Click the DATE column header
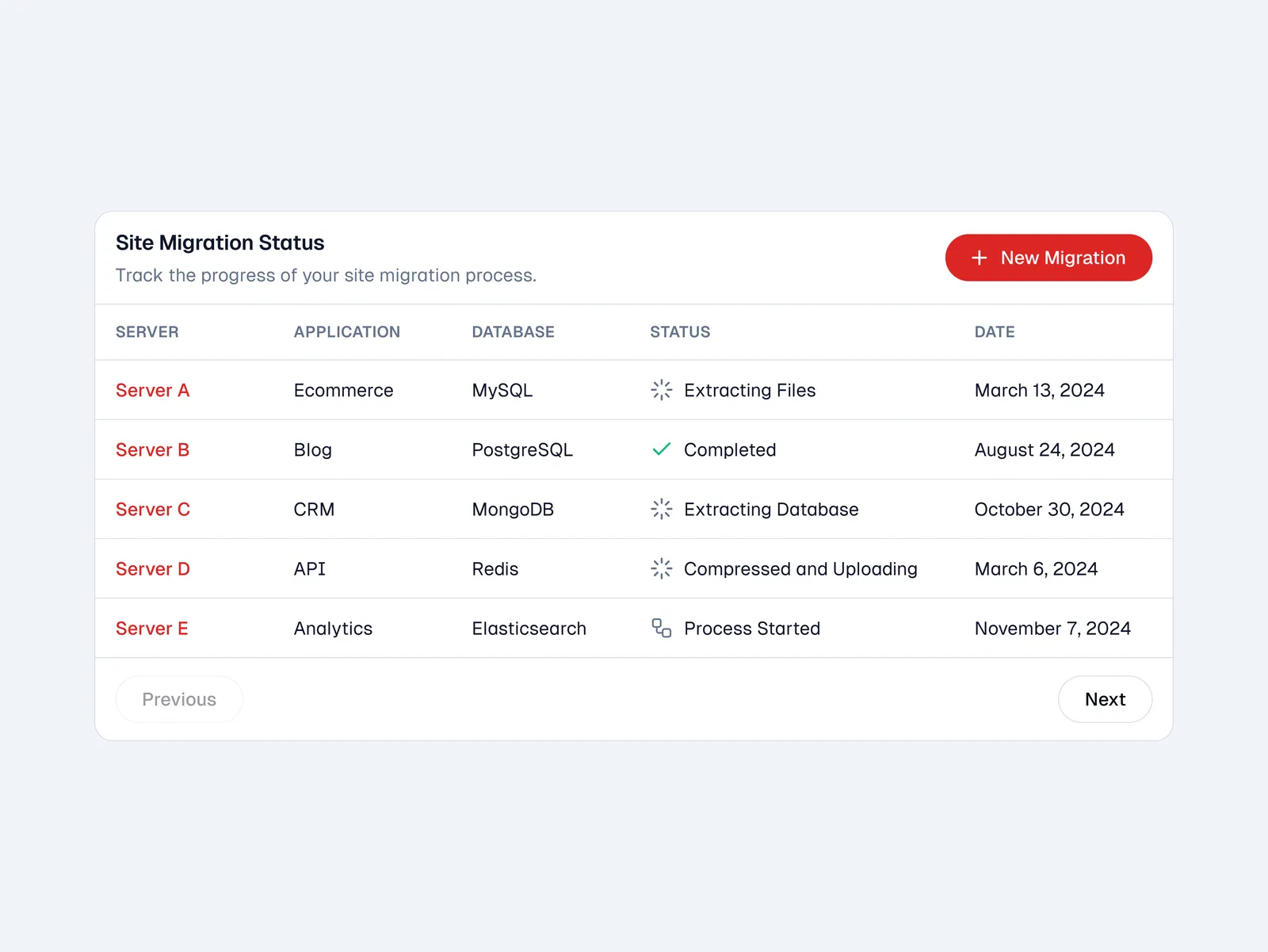Viewport: 1268px width, 952px height. 994,332
